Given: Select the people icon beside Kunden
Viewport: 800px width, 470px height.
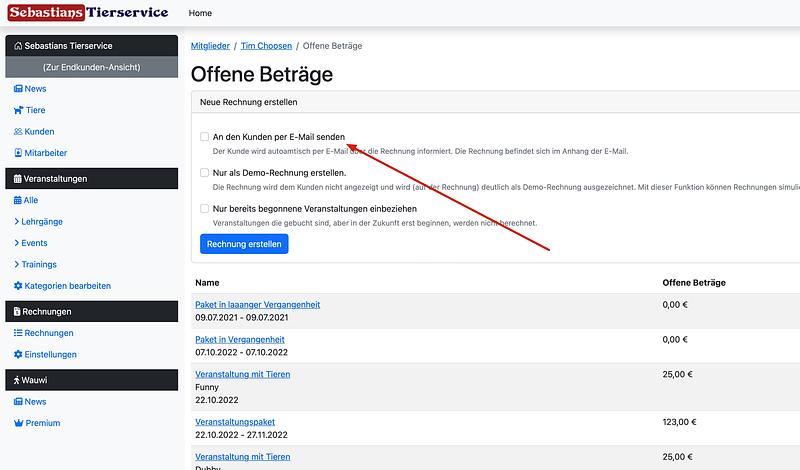Looking at the screenshot, I should click(17, 132).
